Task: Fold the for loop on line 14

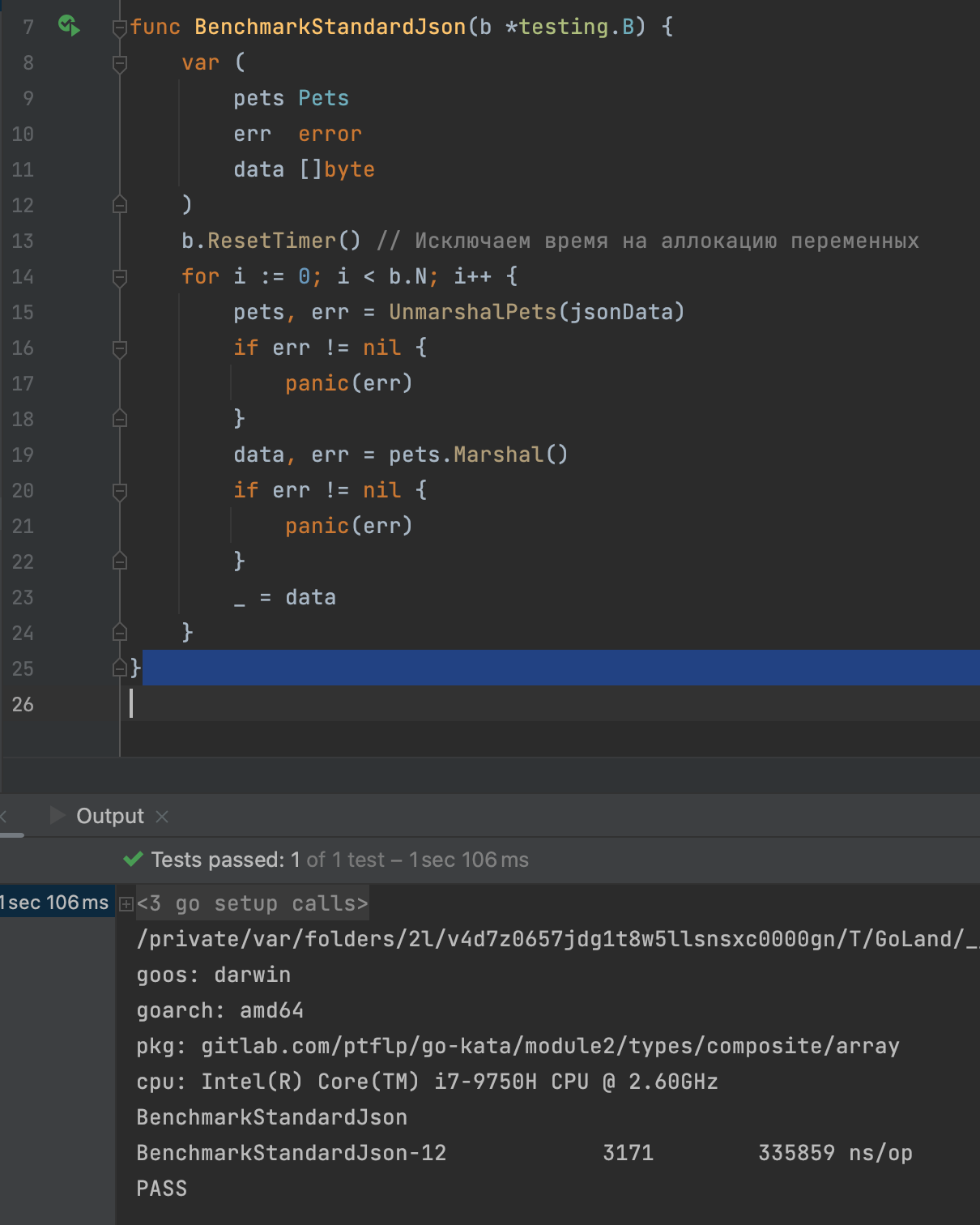Action: click(120, 277)
